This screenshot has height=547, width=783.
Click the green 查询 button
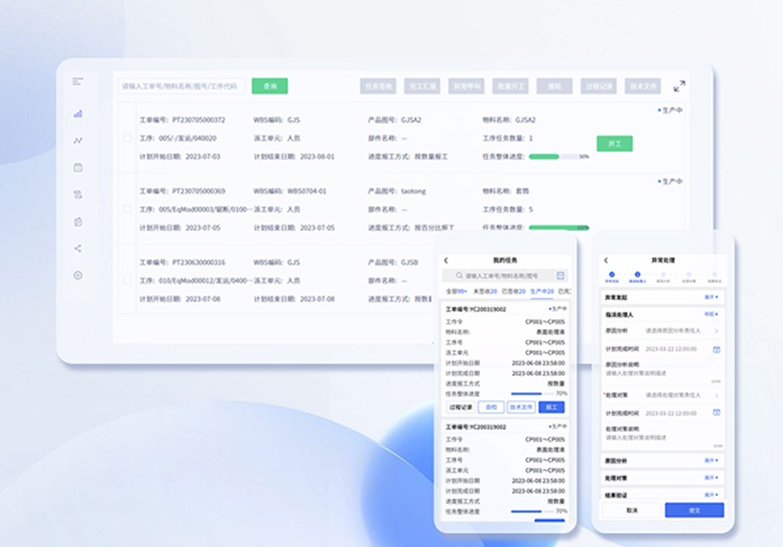[x=269, y=86]
